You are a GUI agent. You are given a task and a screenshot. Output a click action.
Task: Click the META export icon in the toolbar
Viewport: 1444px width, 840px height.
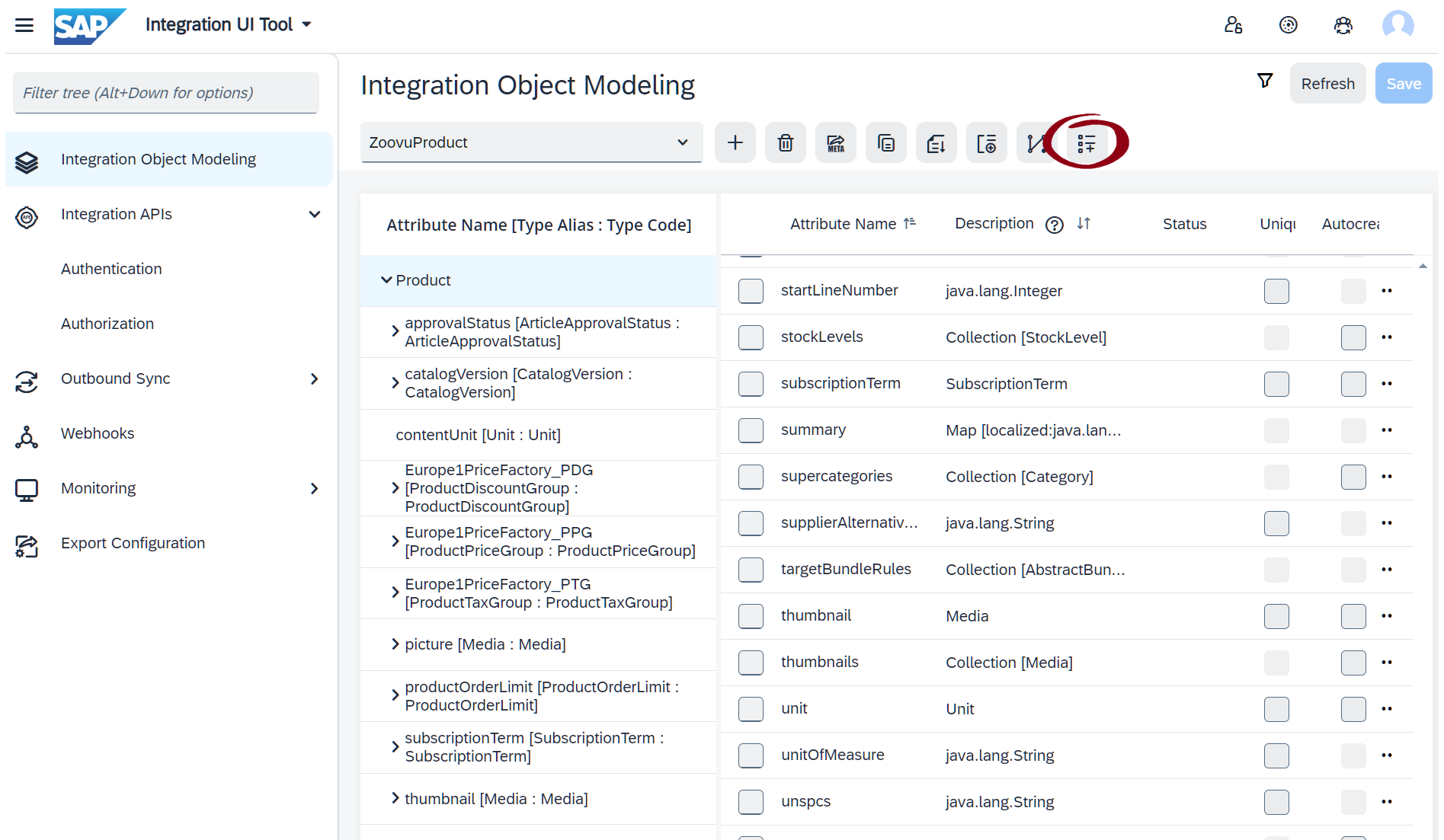835,142
